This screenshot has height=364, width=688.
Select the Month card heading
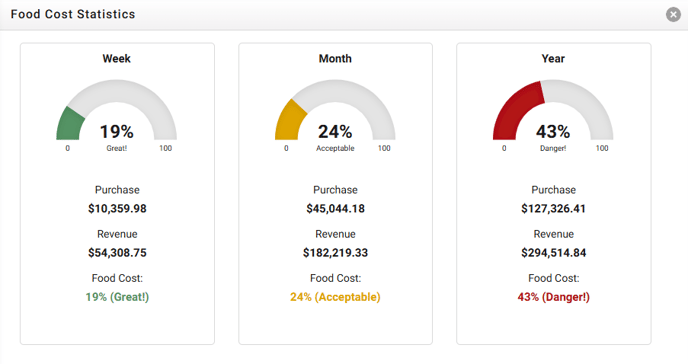[335, 58]
